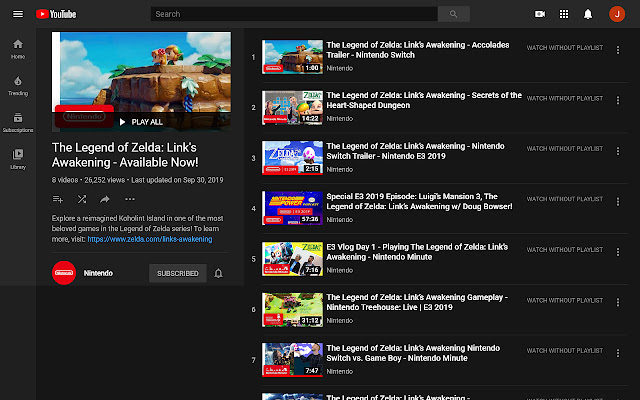This screenshot has height=400, width=640.
Task: Open options menu for Heart-Shaped Dungeon video
Action: pos(618,100)
